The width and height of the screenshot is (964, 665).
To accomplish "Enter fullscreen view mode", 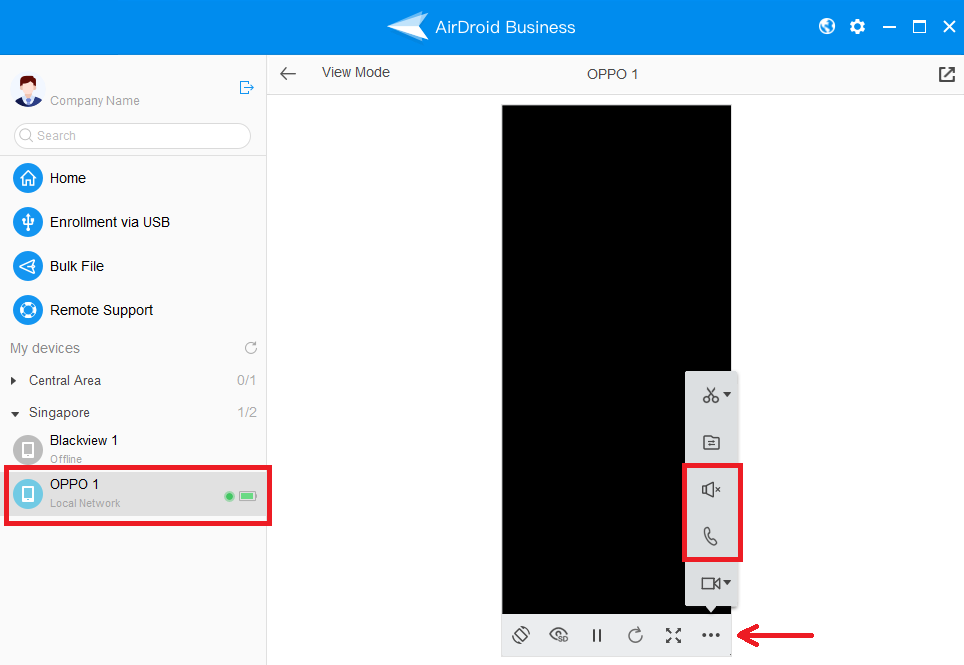I will 673,635.
